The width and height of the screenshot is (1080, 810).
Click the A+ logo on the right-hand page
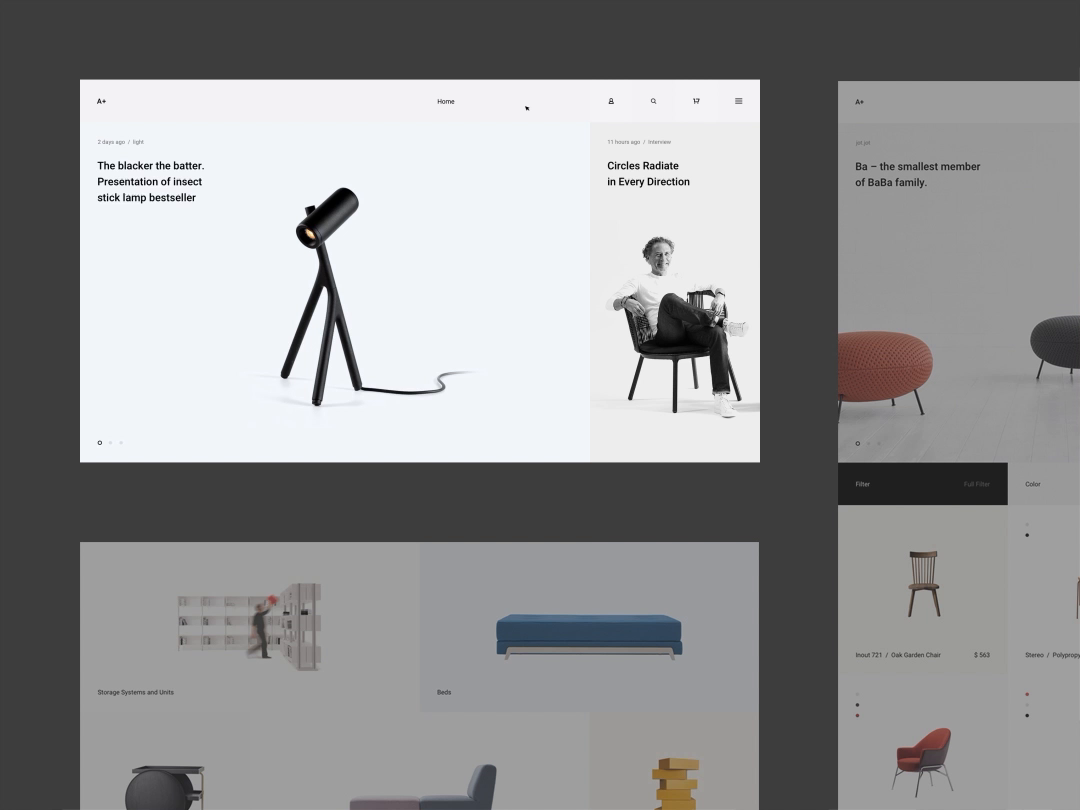point(859,101)
